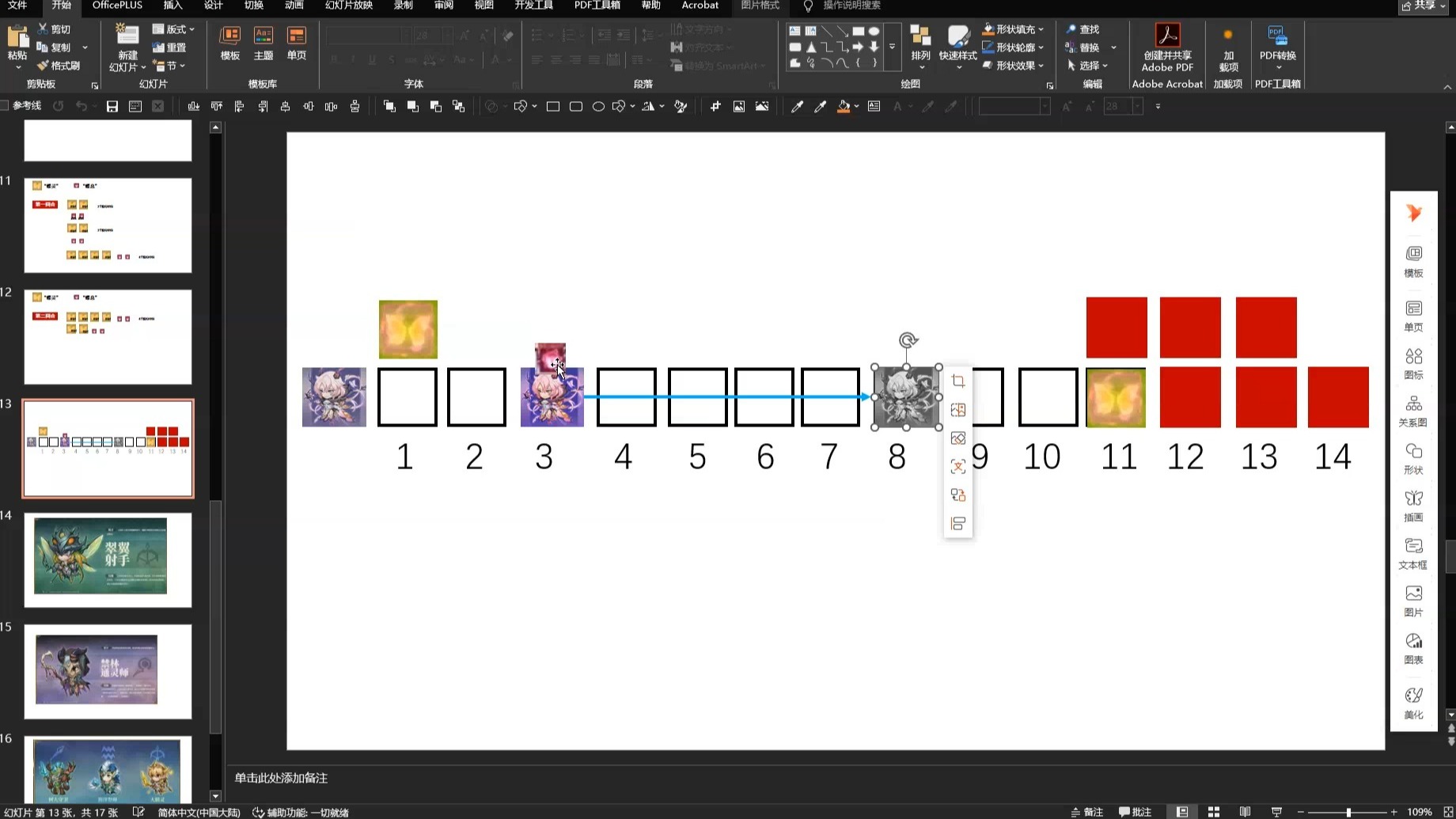The height and width of the screenshot is (819, 1456).
Task: Click the save icon in quick toolbar
Action: [112, 106]
